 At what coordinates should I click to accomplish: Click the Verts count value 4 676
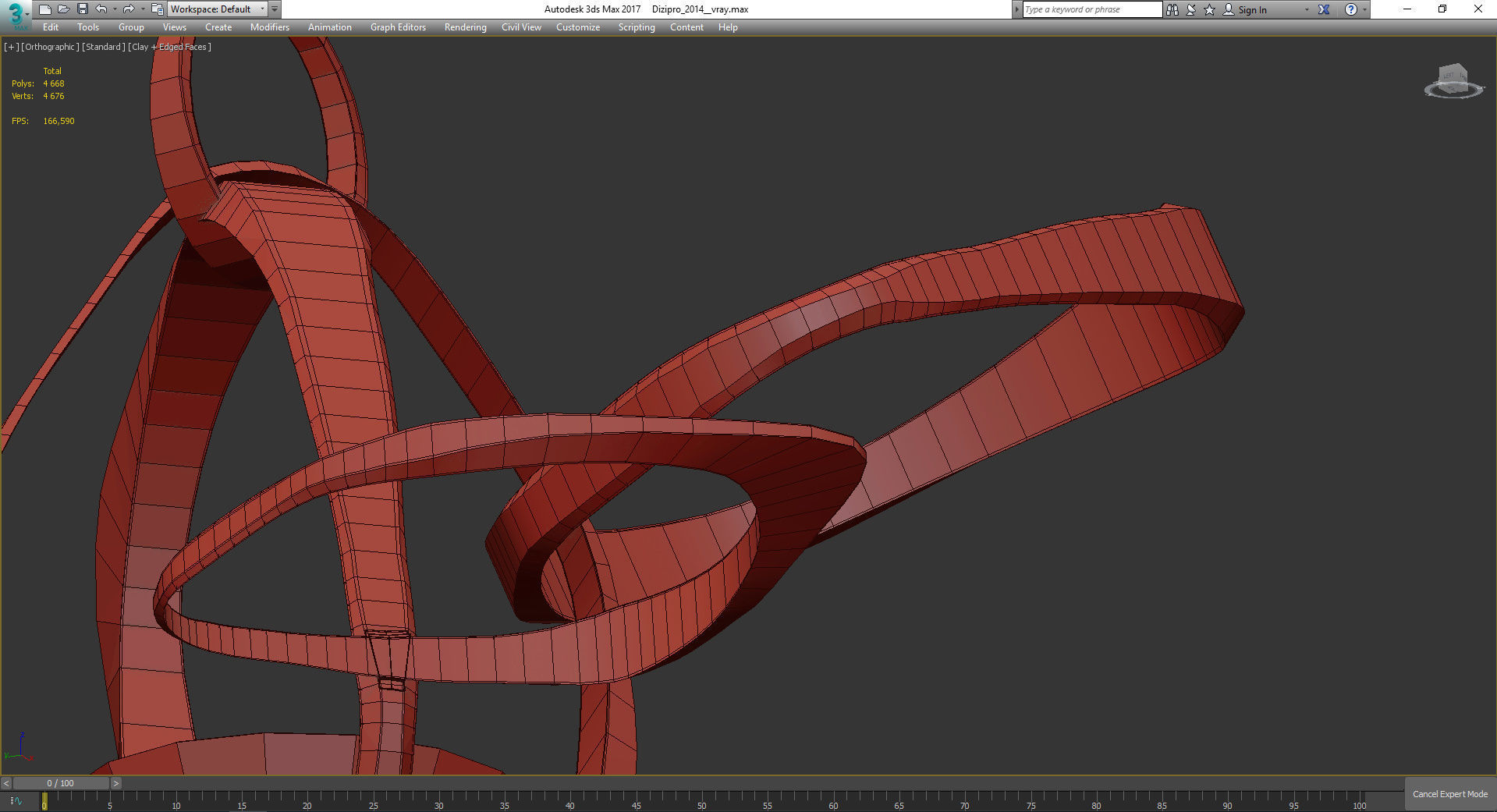tap(54, 96)
